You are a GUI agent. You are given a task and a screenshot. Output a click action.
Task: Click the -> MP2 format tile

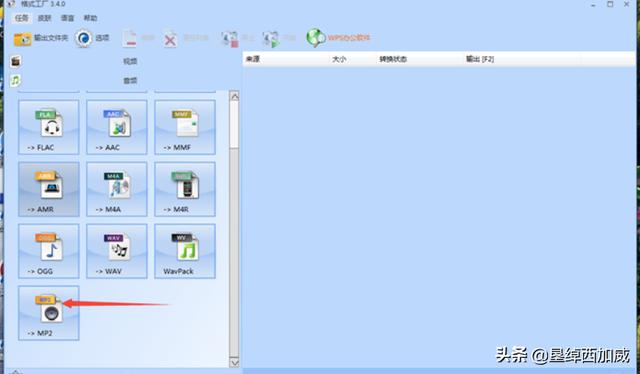[x=49, y=313]
